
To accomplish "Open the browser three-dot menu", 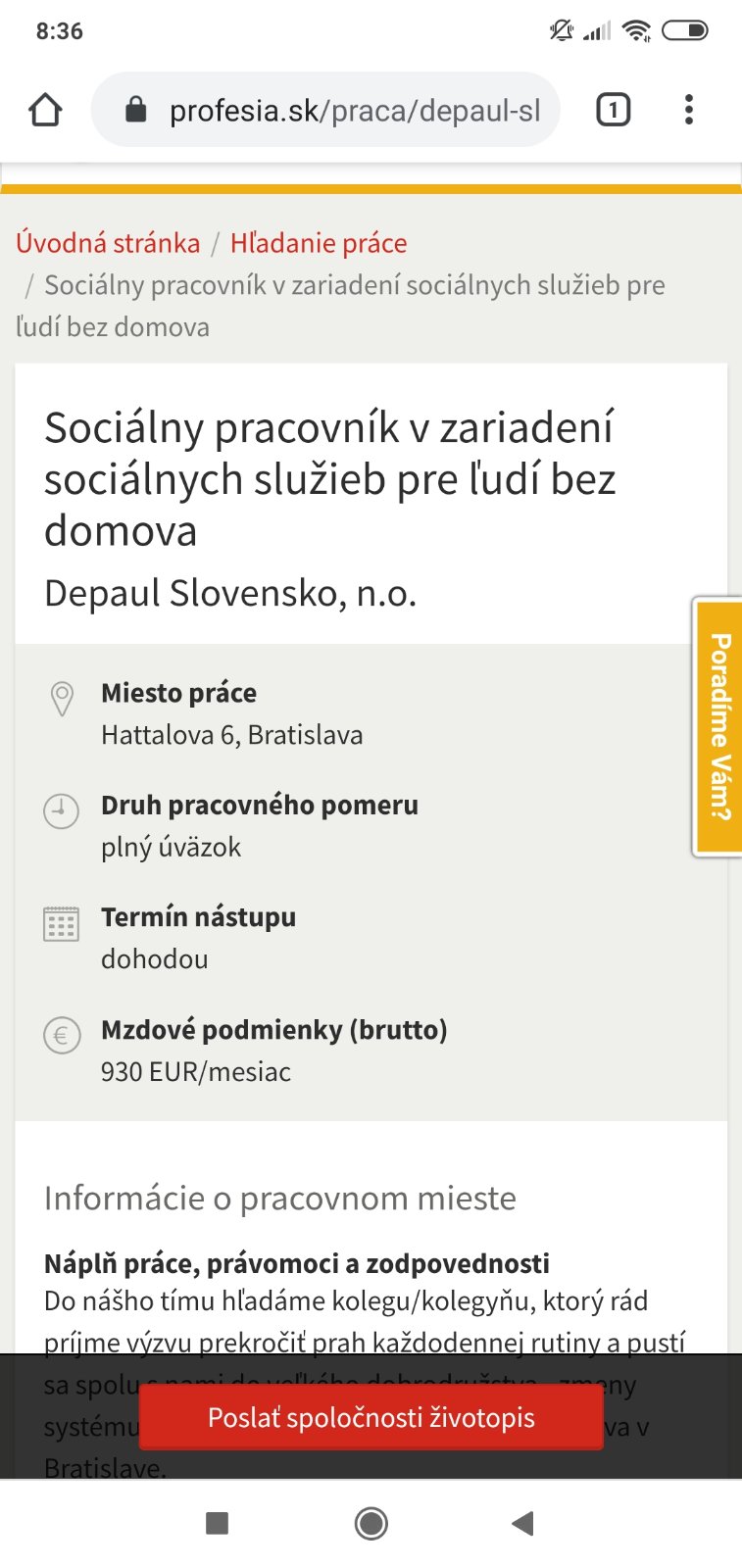I will (x=689, y=110).
